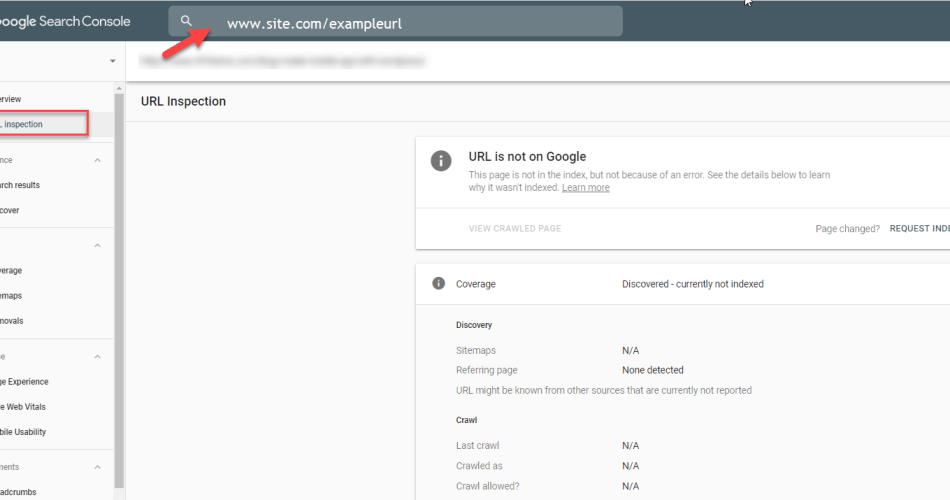Click the 'Referring page' label

(487, 370)
